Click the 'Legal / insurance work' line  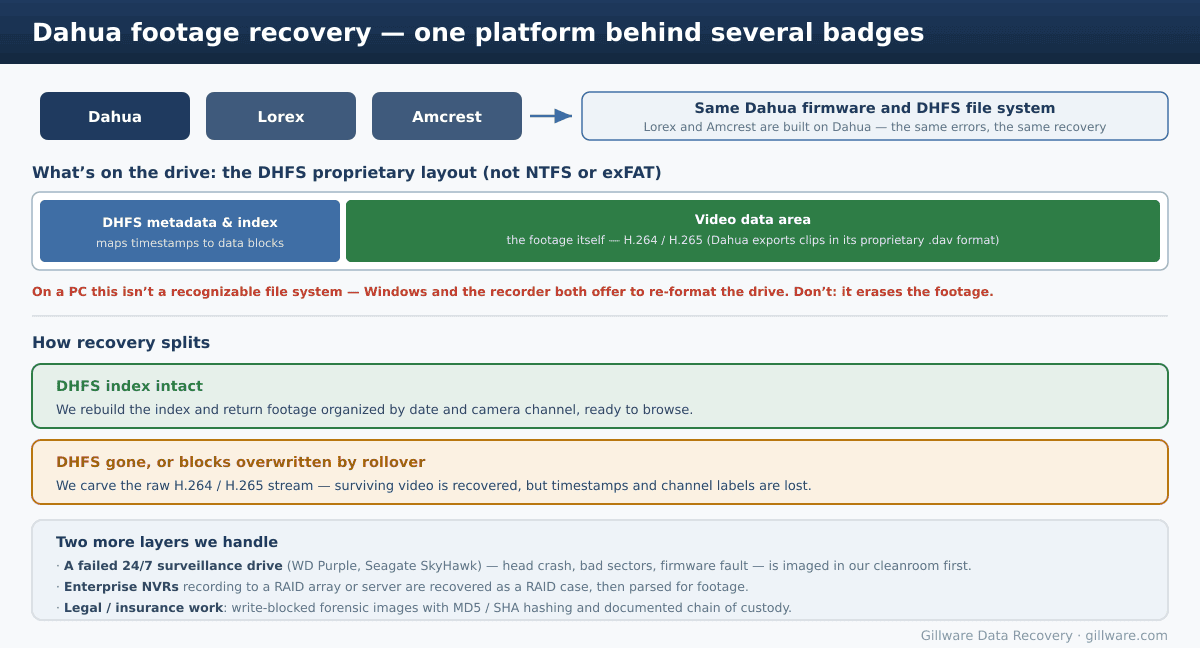point(424,608)
